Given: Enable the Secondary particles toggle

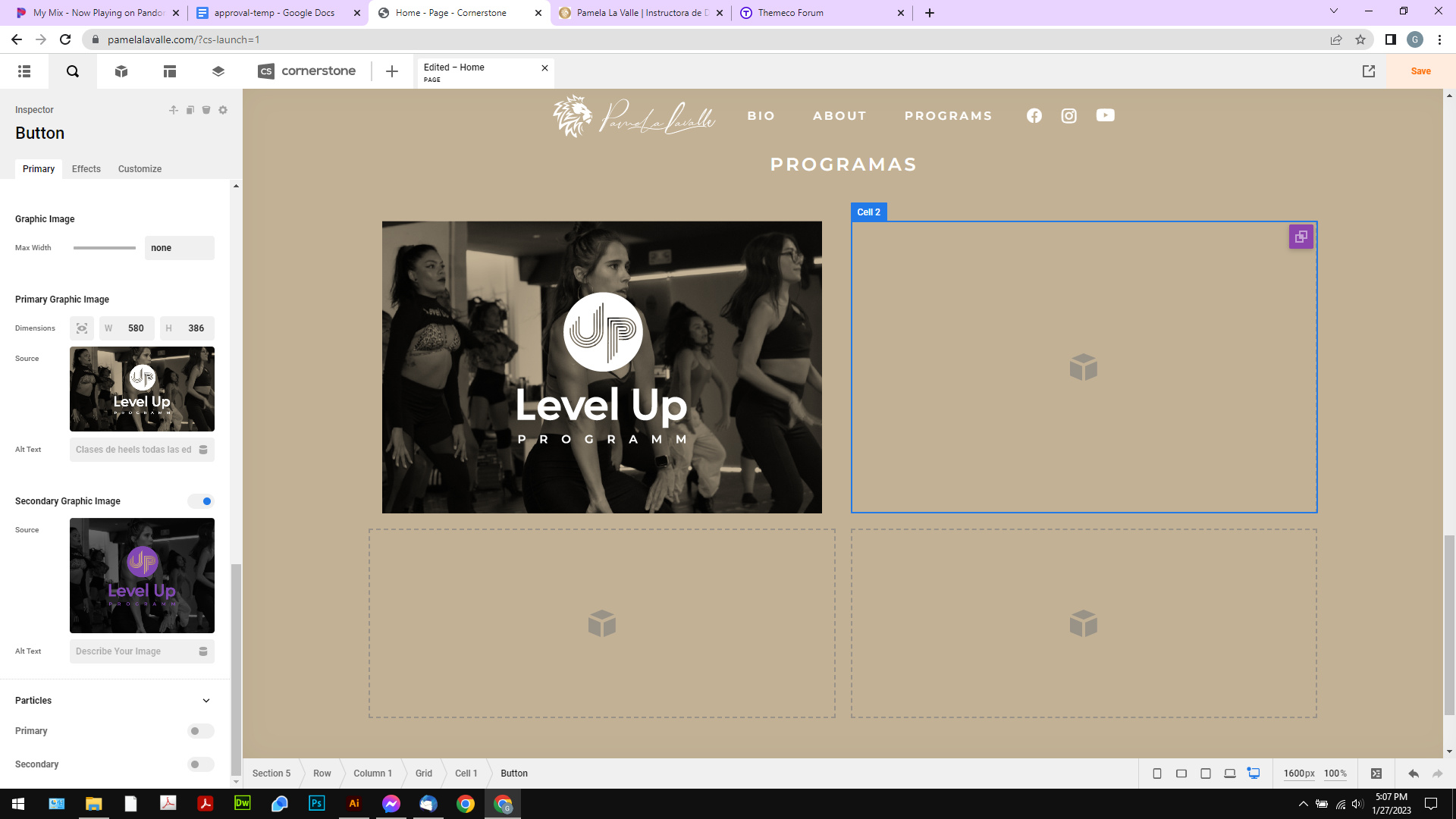Looking at the screenshot, I should point(201,764).
